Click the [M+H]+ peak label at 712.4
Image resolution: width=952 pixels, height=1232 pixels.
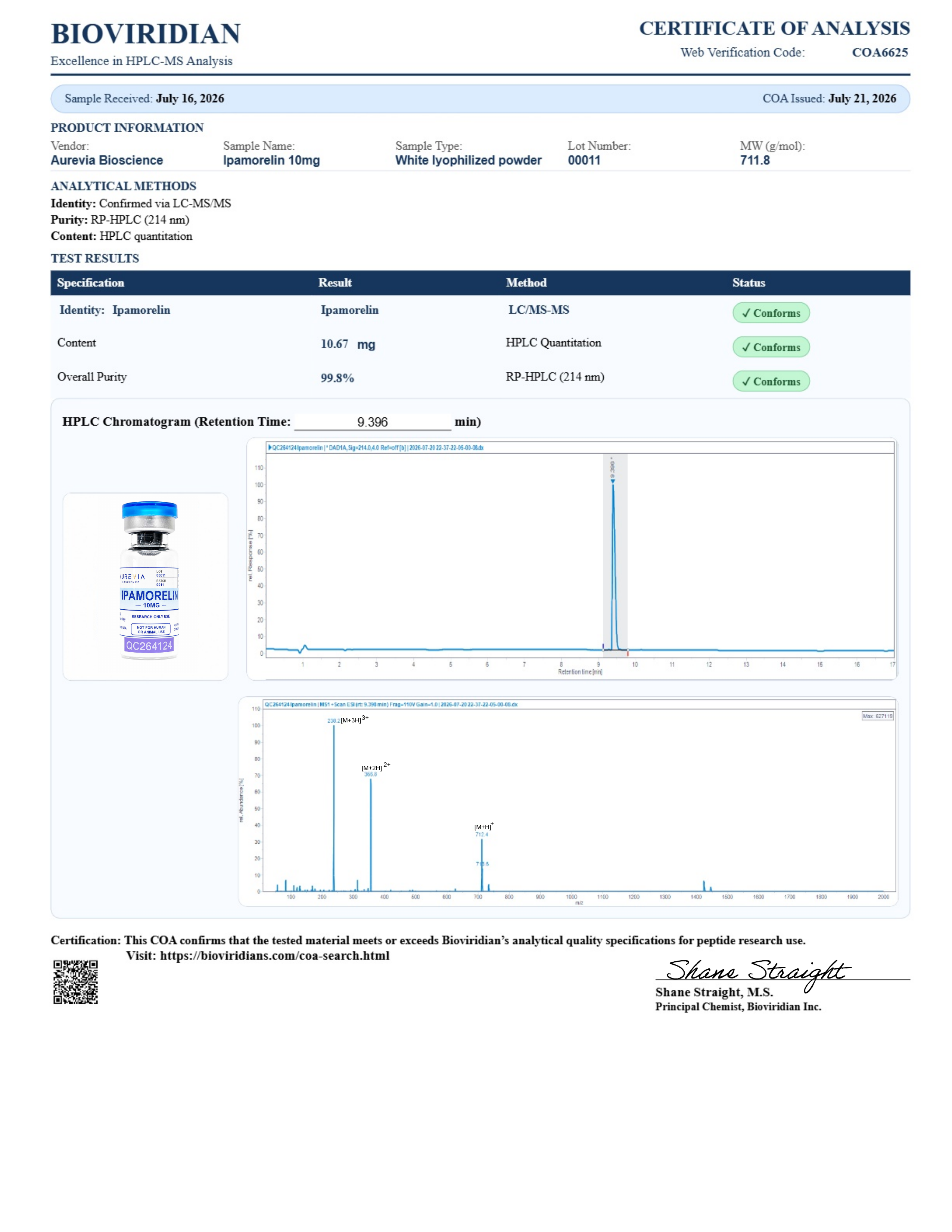tap(483, 827)
